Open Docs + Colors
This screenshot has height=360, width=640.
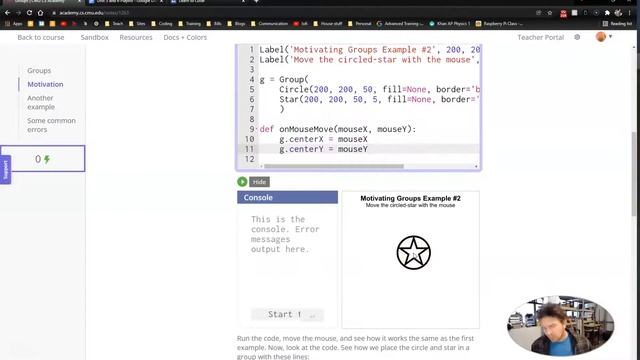tap(185, 37)
